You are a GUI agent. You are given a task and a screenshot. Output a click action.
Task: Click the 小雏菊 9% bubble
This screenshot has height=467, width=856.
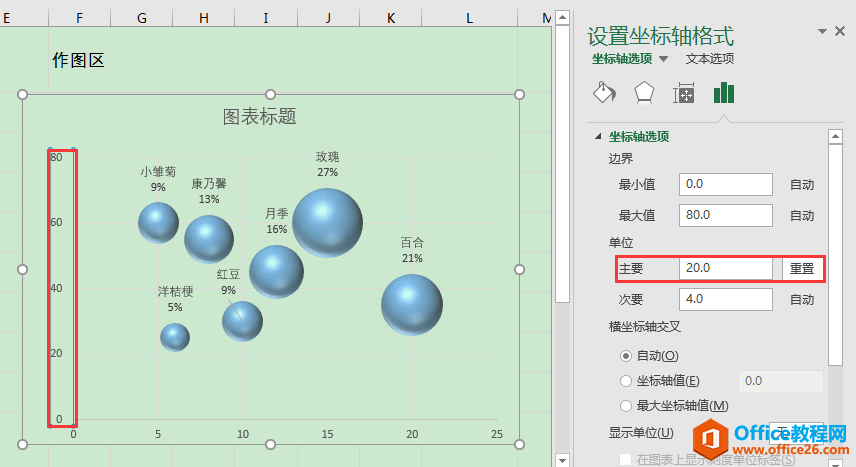pyautogui.click(x=158, y=223)
